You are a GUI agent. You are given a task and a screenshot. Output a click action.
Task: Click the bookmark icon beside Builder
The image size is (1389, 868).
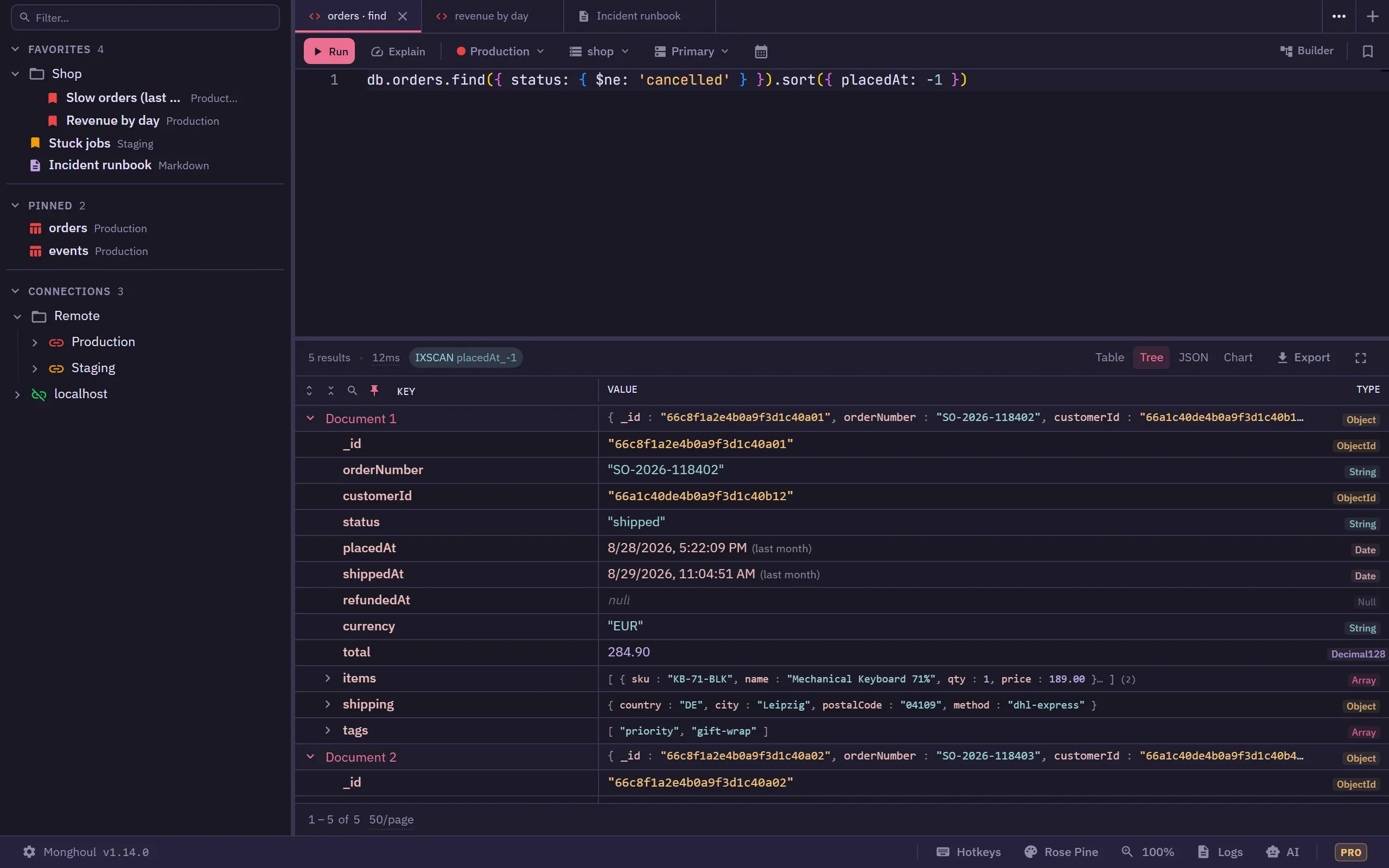coord(1368,52)
